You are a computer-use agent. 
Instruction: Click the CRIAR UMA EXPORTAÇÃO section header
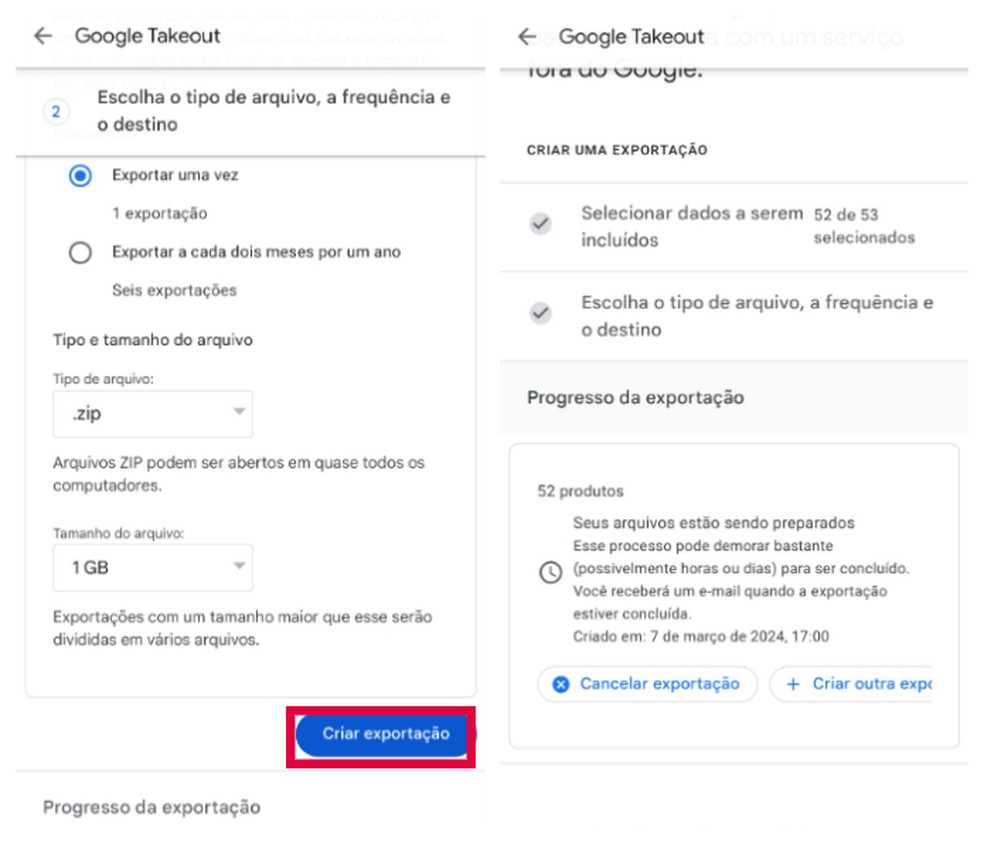pos(617,150)
